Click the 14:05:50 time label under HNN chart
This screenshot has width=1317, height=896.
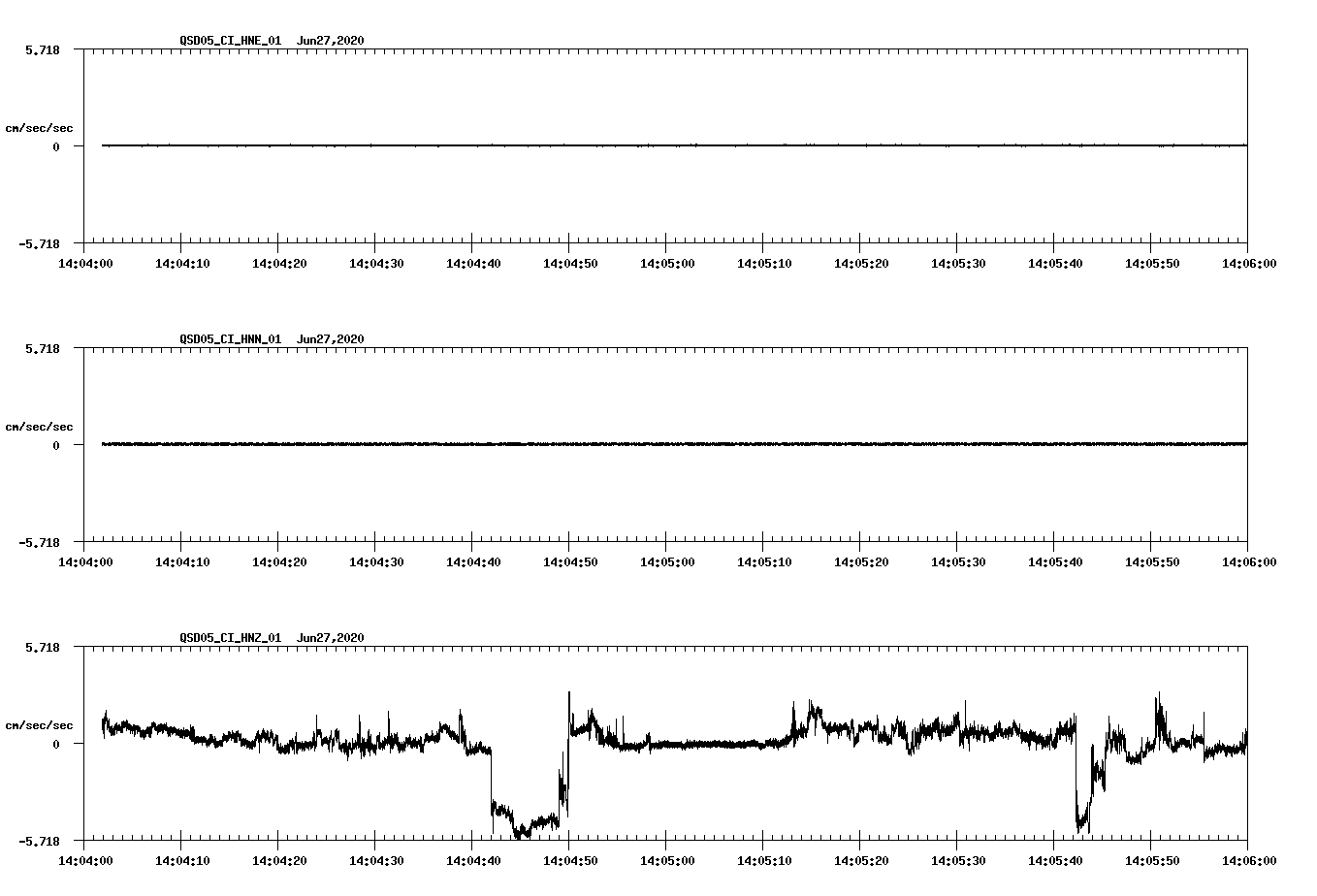[x=1152, y=561]
